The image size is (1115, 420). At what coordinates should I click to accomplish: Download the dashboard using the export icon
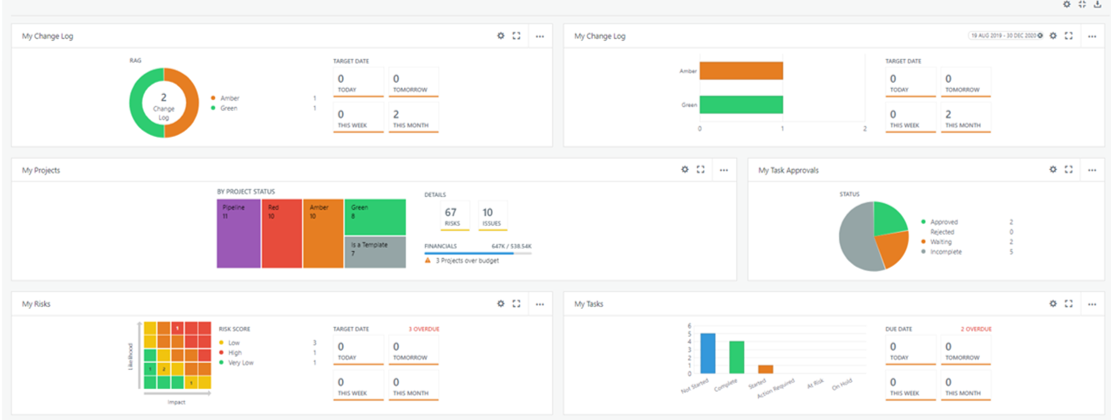click(1097, 4)
